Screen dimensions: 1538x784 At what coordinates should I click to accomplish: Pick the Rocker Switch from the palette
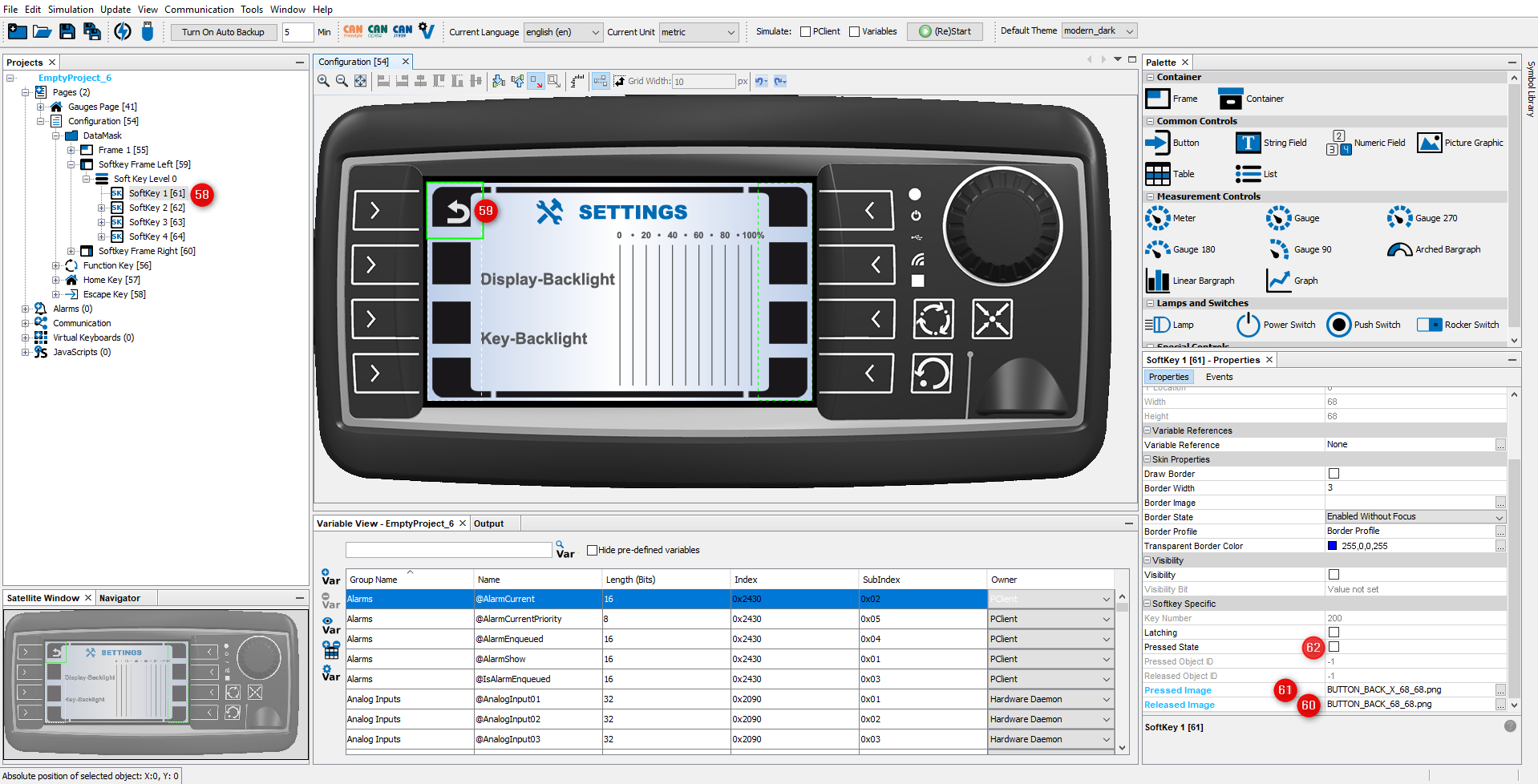coord(1429,325)
